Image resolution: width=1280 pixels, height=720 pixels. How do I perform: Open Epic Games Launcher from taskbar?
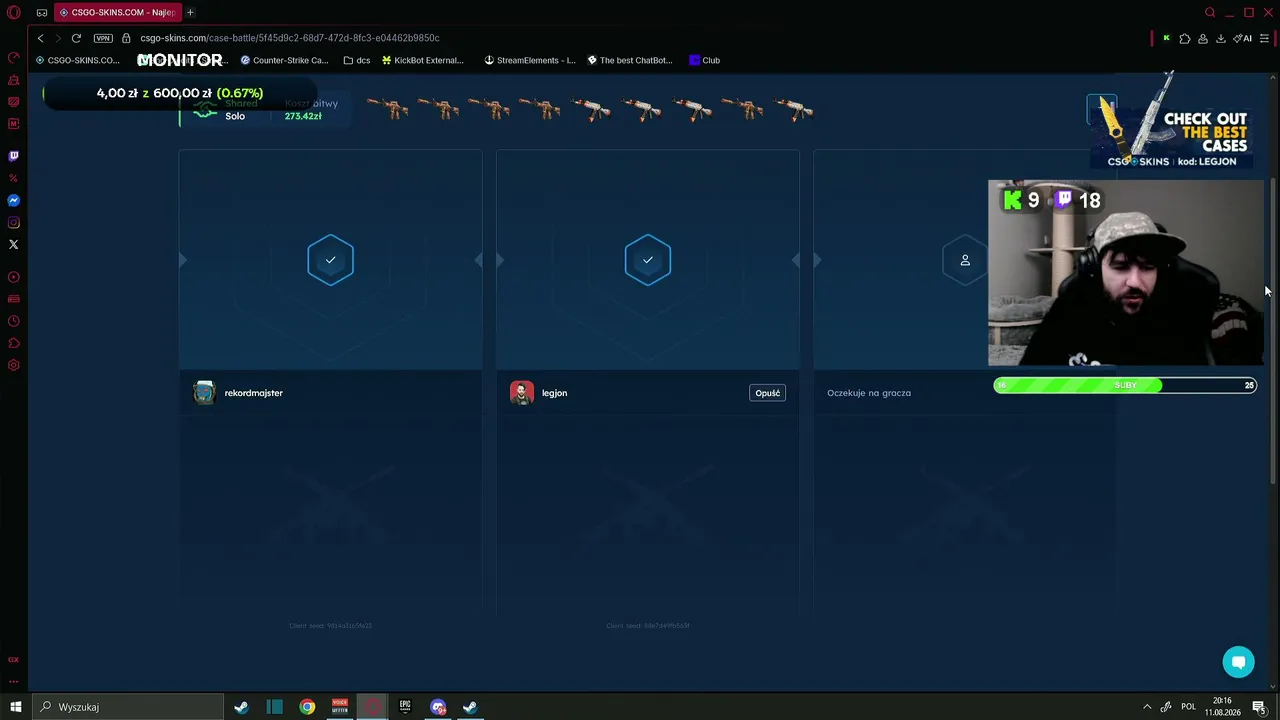click(x=405, y=707)
